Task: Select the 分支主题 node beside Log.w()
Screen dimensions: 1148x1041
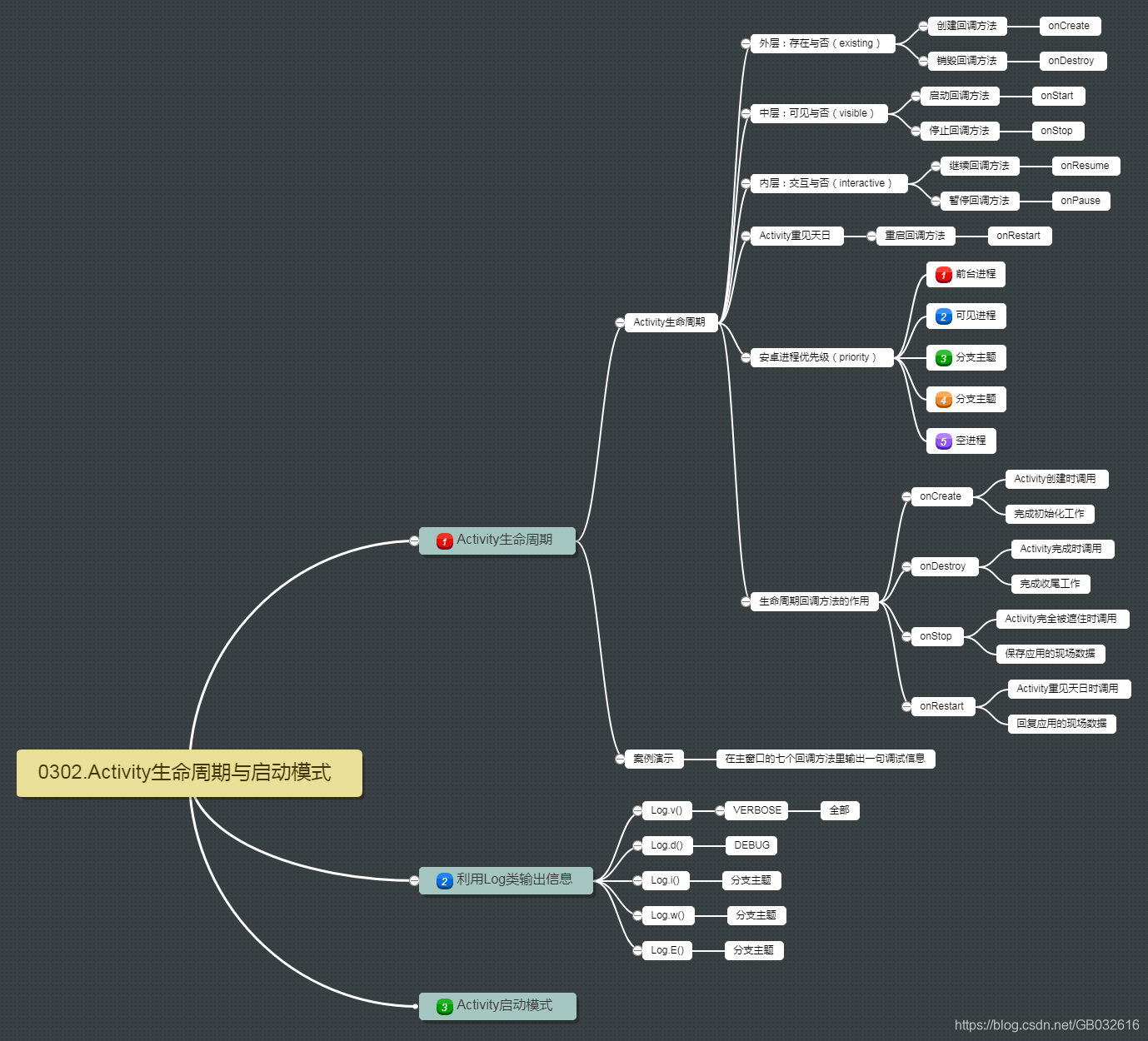Action: pos(756,915)
